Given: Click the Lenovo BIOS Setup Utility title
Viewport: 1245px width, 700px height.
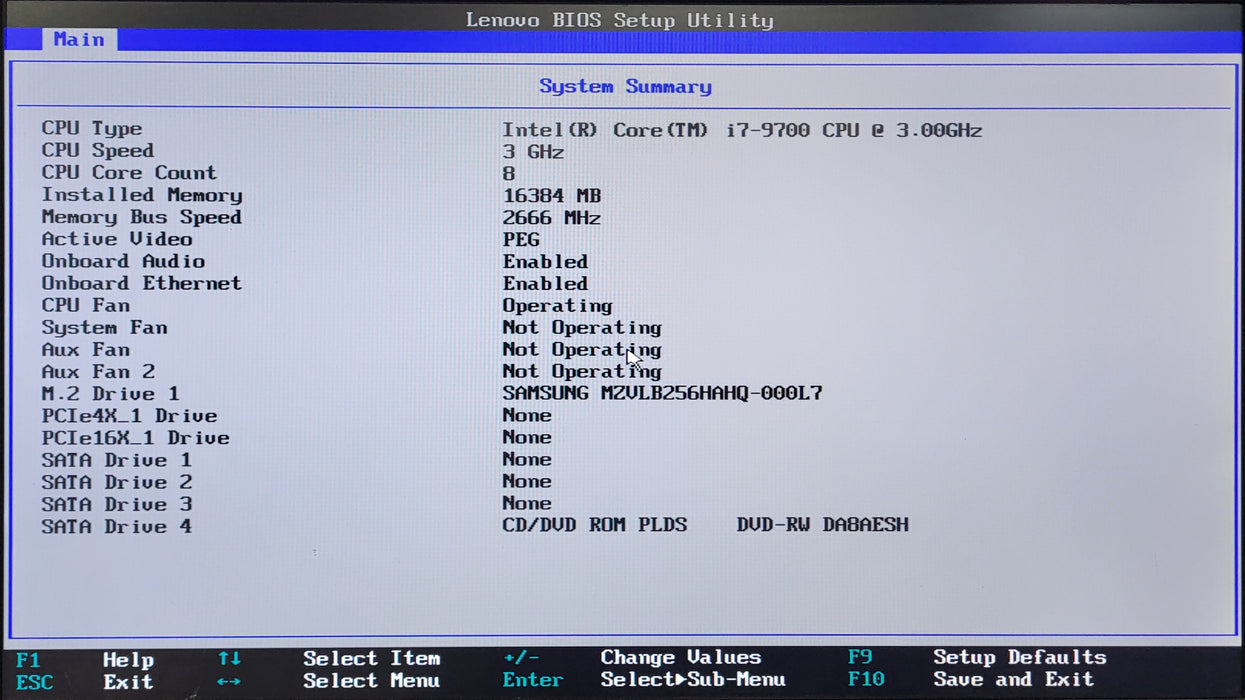Looking at the screenshot, I should (620, 20).
